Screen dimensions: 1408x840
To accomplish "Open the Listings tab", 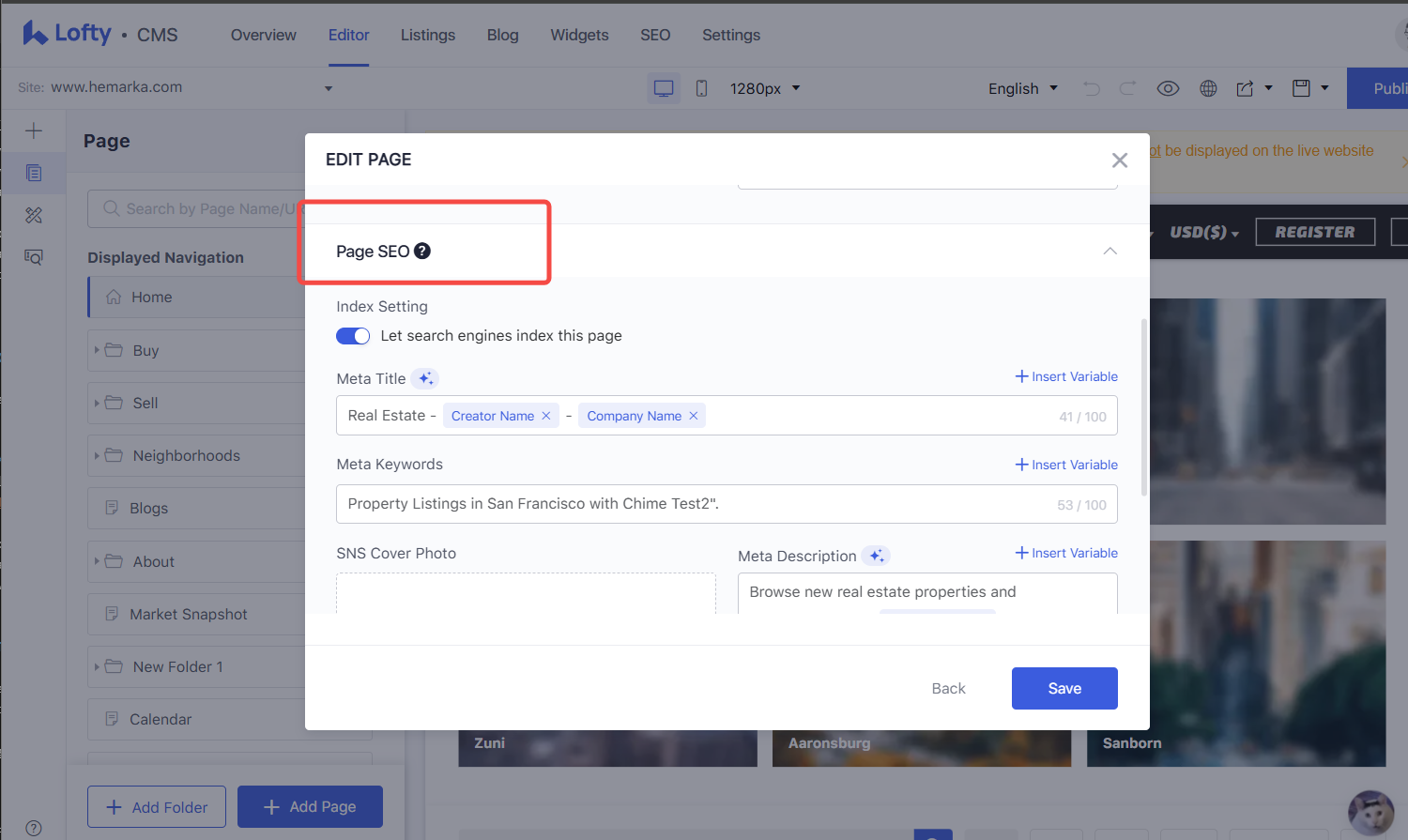I will click(428, 35).
